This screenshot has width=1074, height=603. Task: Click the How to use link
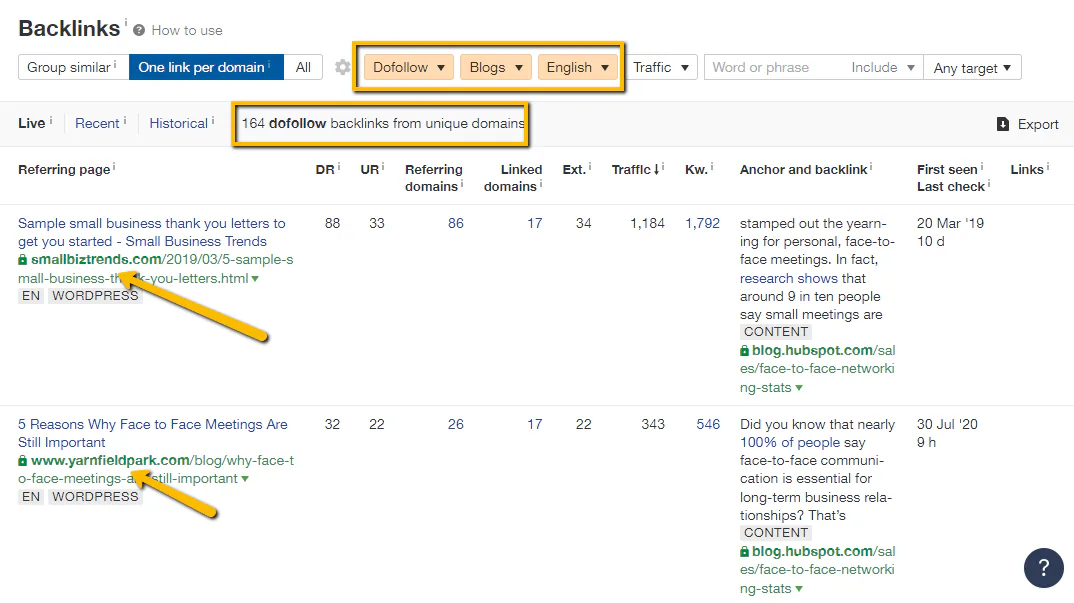[186, 30]
